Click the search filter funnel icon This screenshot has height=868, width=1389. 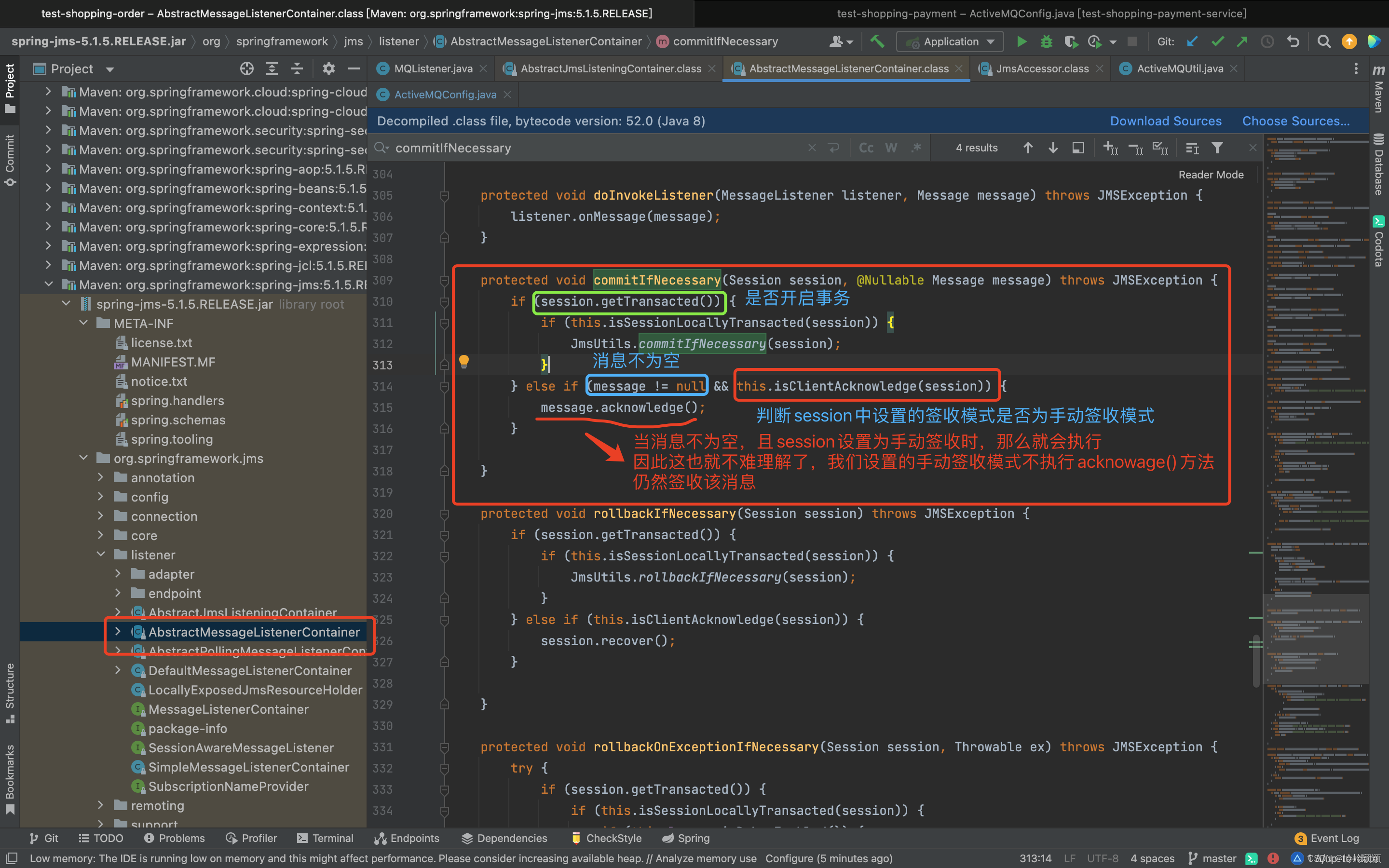1217,148
